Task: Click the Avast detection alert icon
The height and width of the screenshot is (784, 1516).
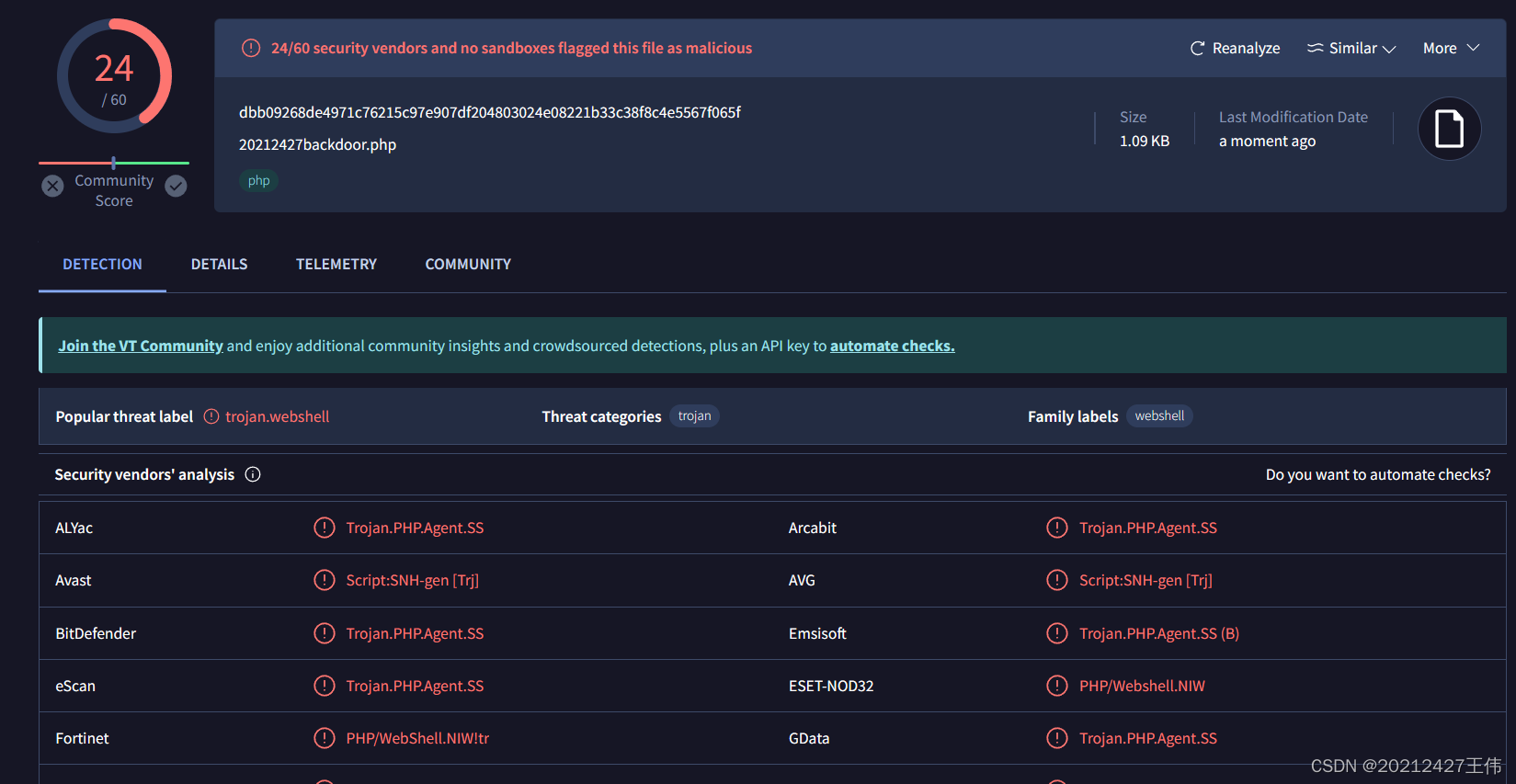Action: tap(325, 580)
